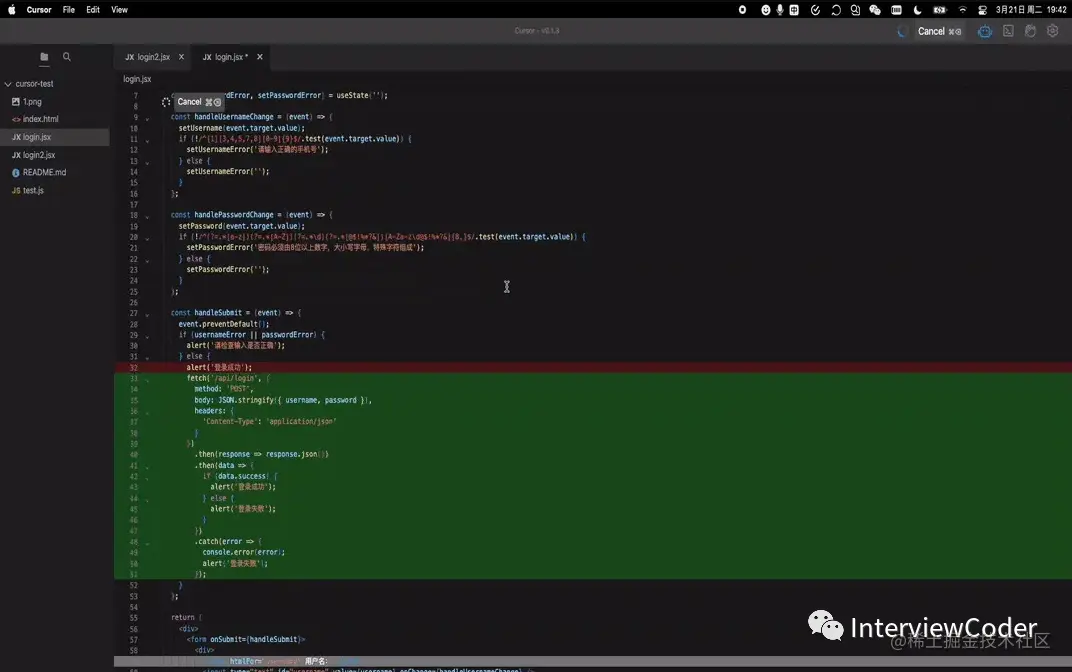Click the microphone menu bar icon
1072x672 pixels.
point(779,10)
